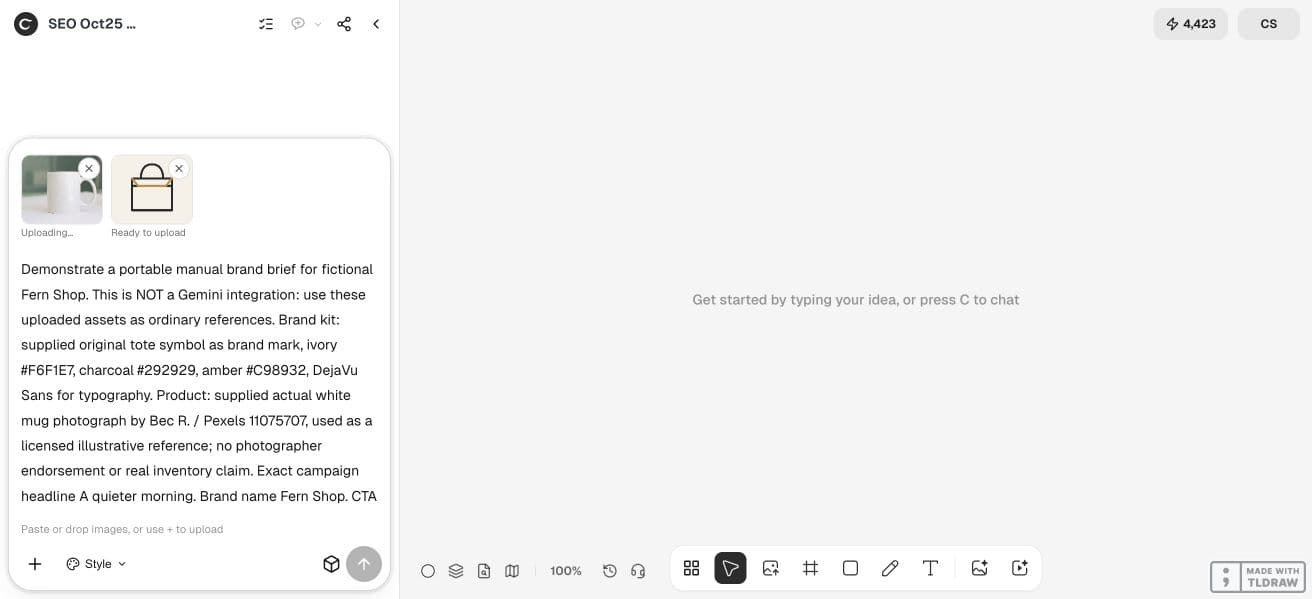Click the 'Uploading...' status label
Viewport: 1312px width, 599px height.
pyautogui.click(x=47, y=233)
